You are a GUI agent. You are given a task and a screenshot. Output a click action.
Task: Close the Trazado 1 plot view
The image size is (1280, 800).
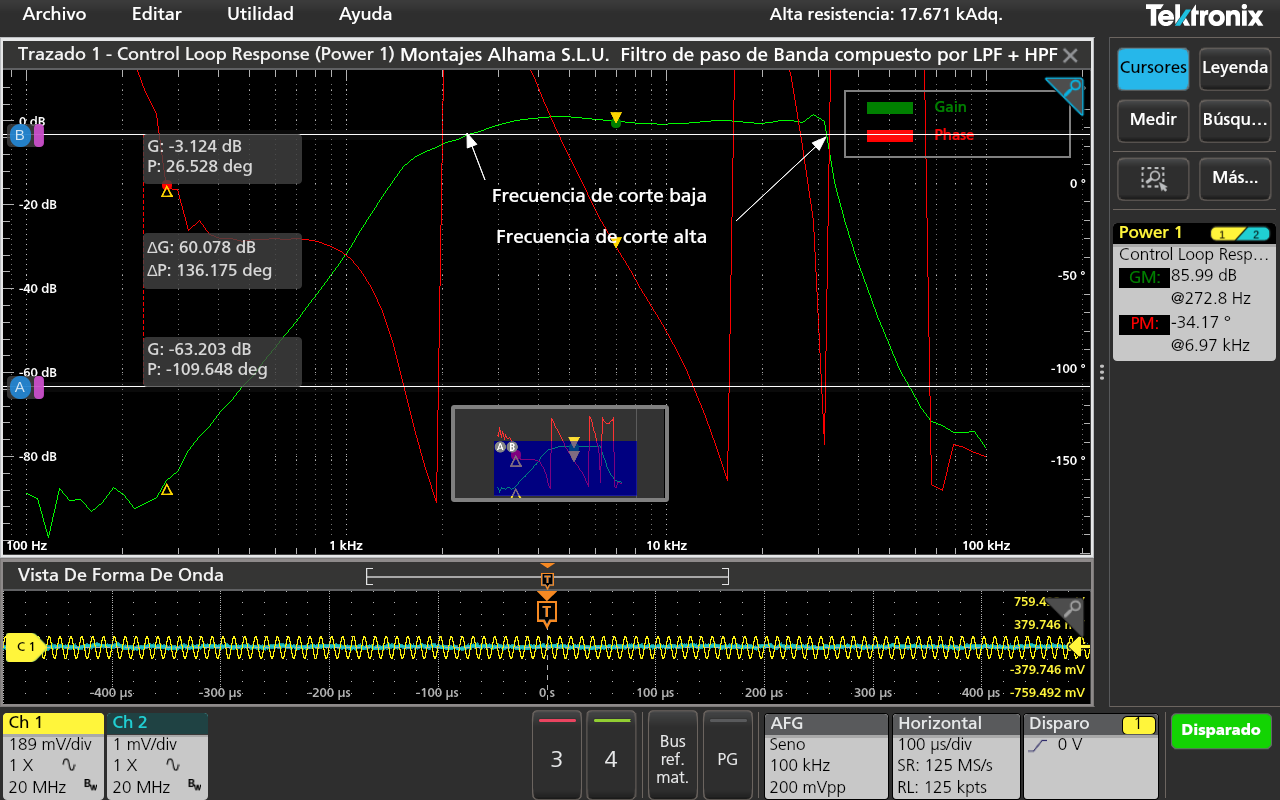1070,55
